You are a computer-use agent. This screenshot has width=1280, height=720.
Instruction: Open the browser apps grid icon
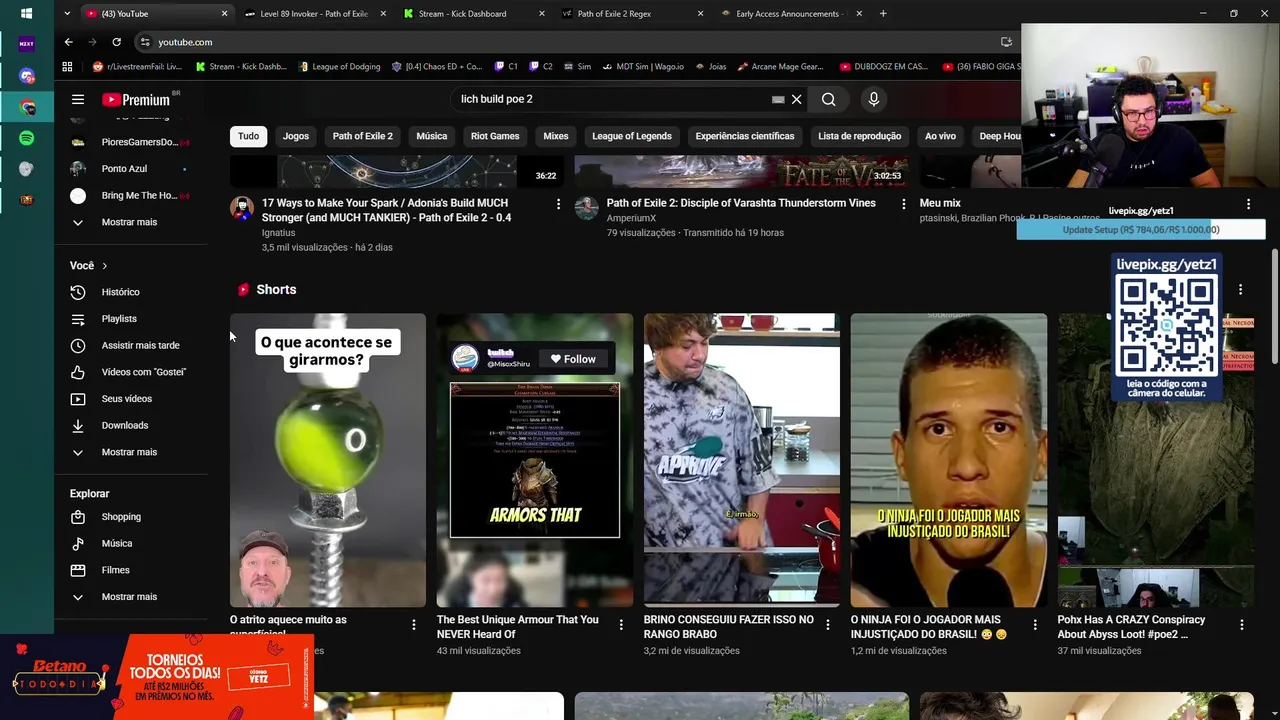(x=67, y=67)
